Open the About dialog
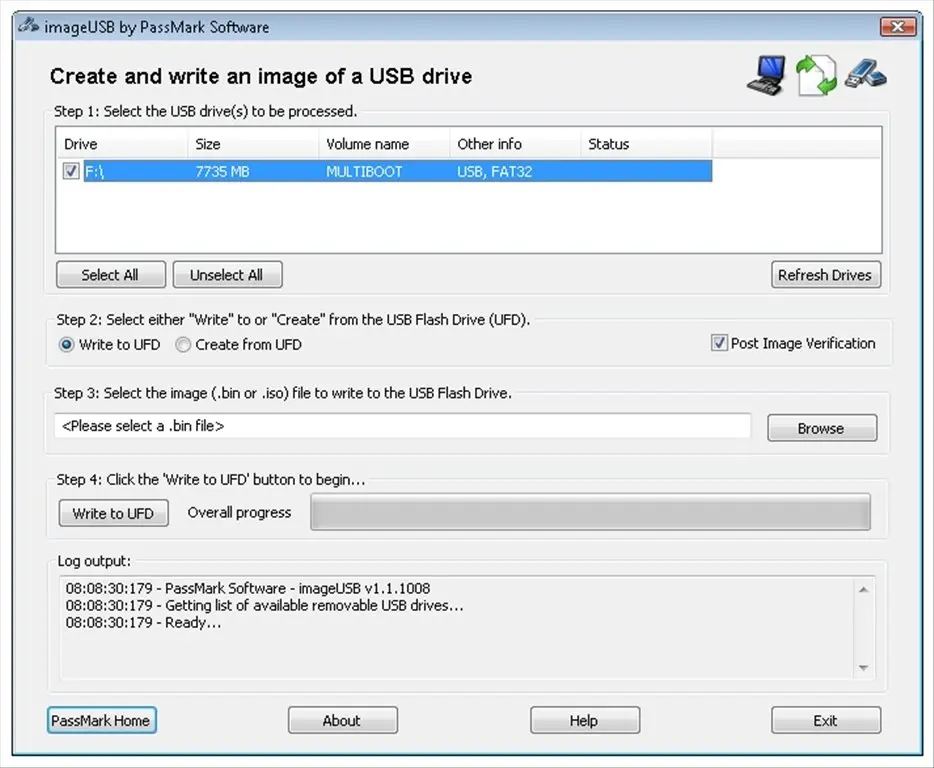 click(343, 720)
